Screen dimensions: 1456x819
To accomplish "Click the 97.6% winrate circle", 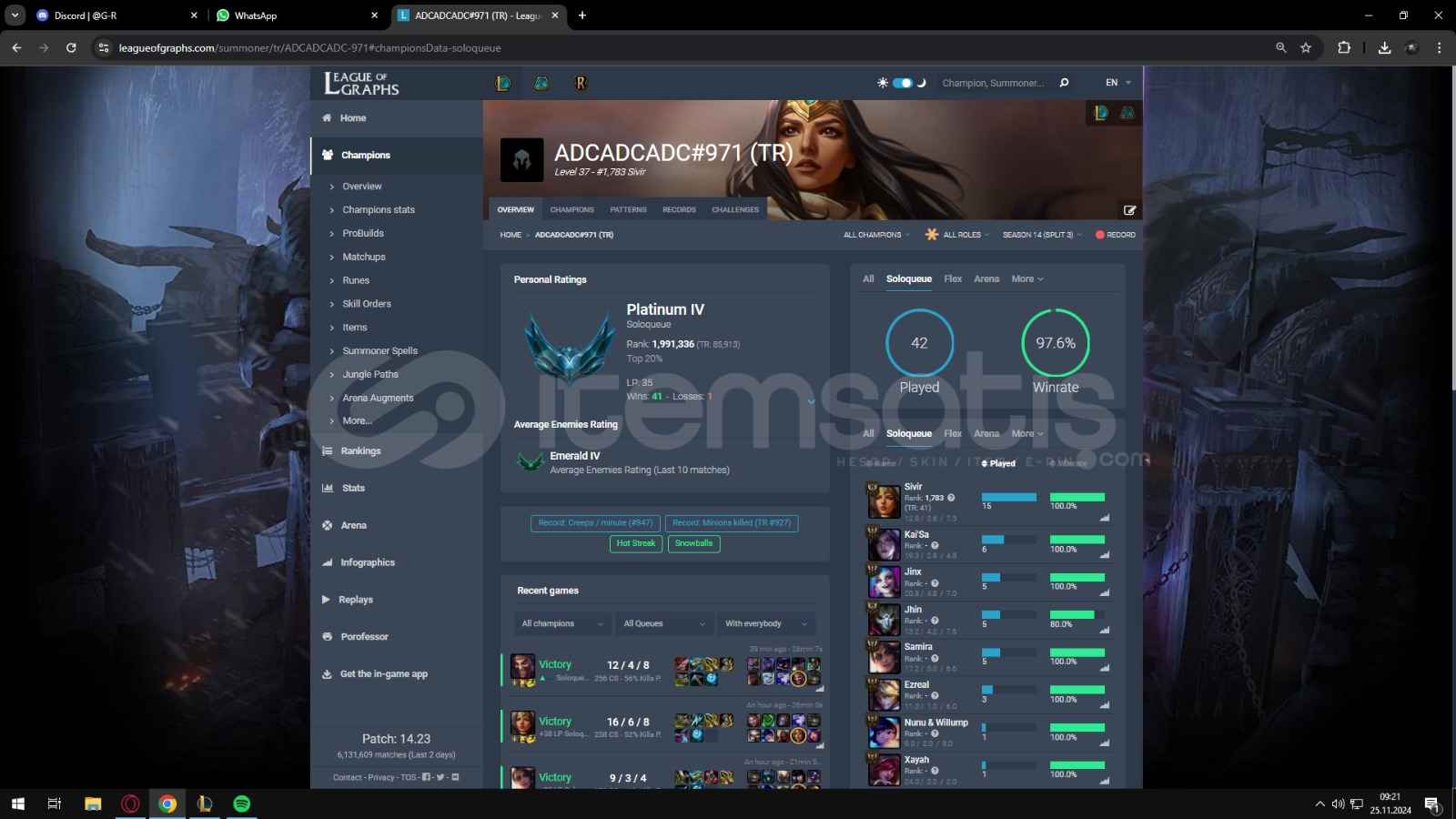I will 1056,343.
